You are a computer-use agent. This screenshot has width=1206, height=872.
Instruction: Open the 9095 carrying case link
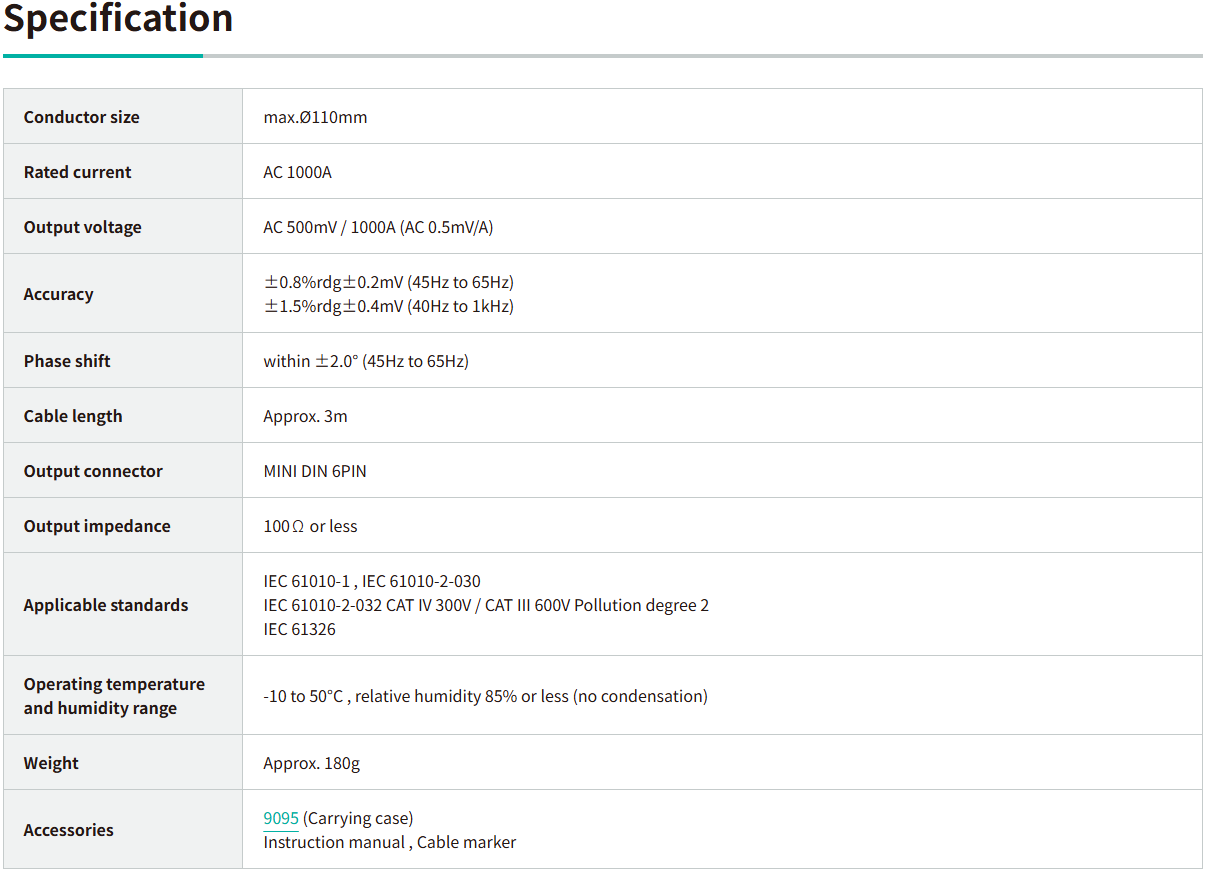coord(281,818)
